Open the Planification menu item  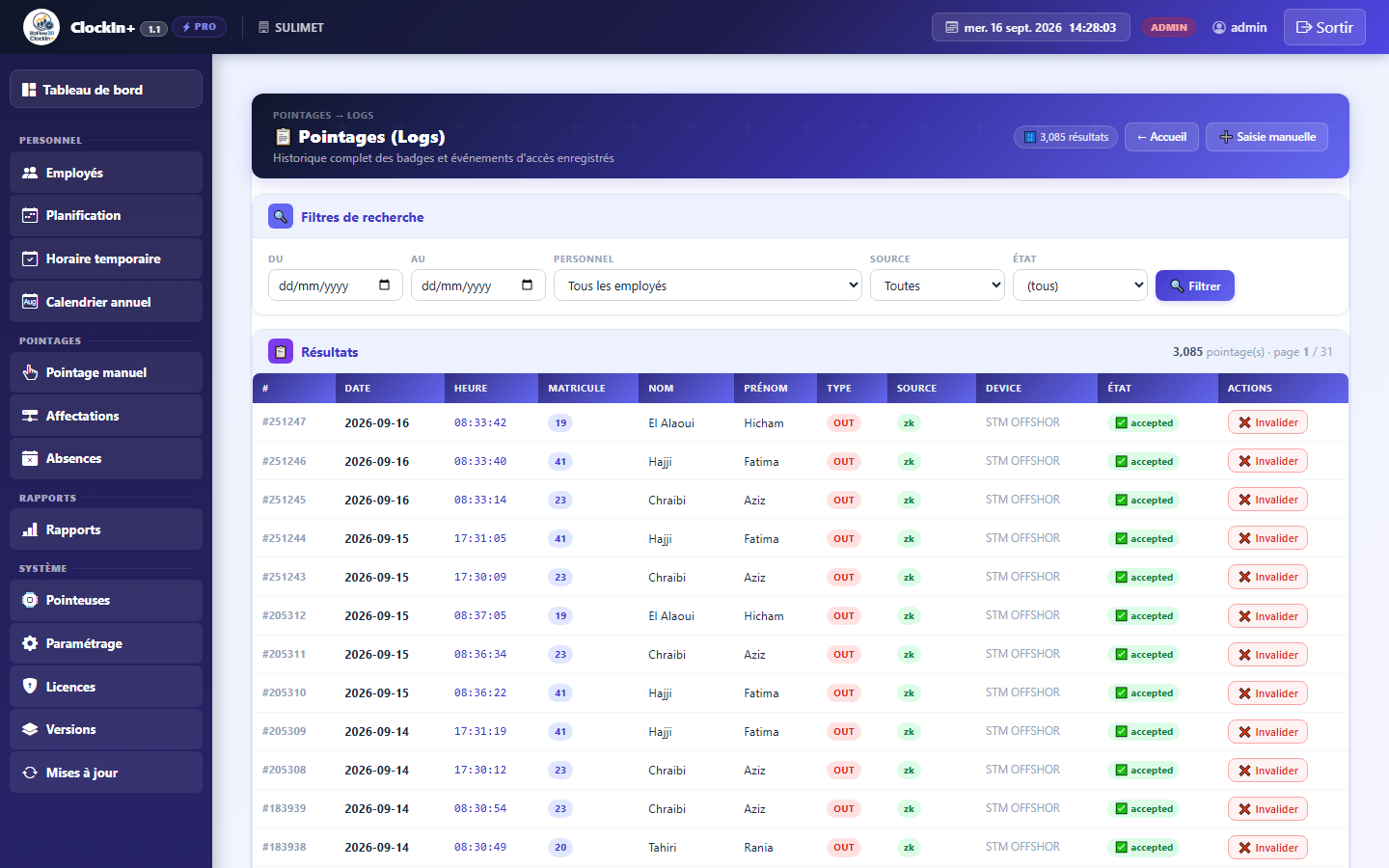coord(106,215)
